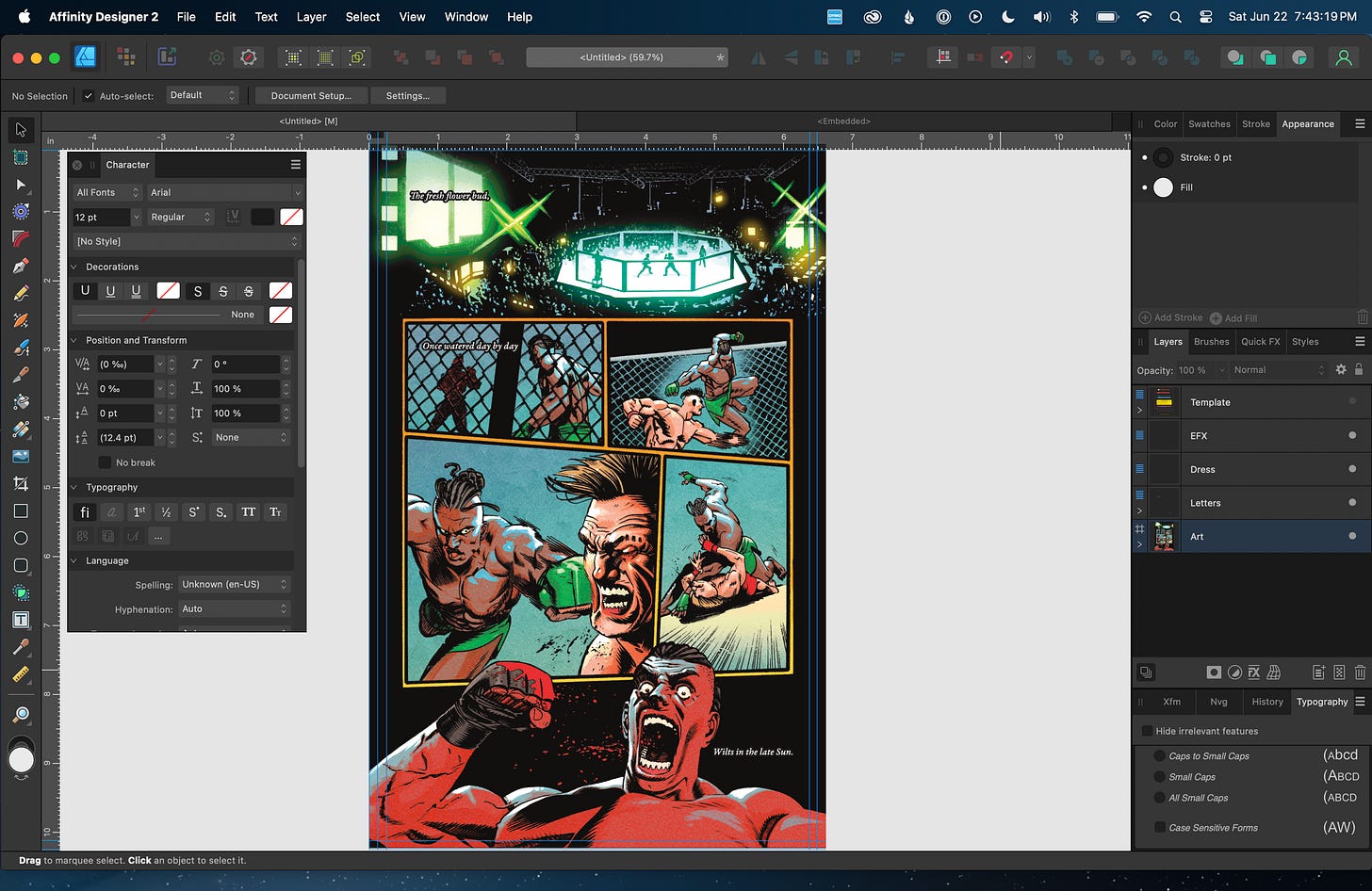Select the Pencil tool
1372x891 pixels.
click(x=21, y=293)
